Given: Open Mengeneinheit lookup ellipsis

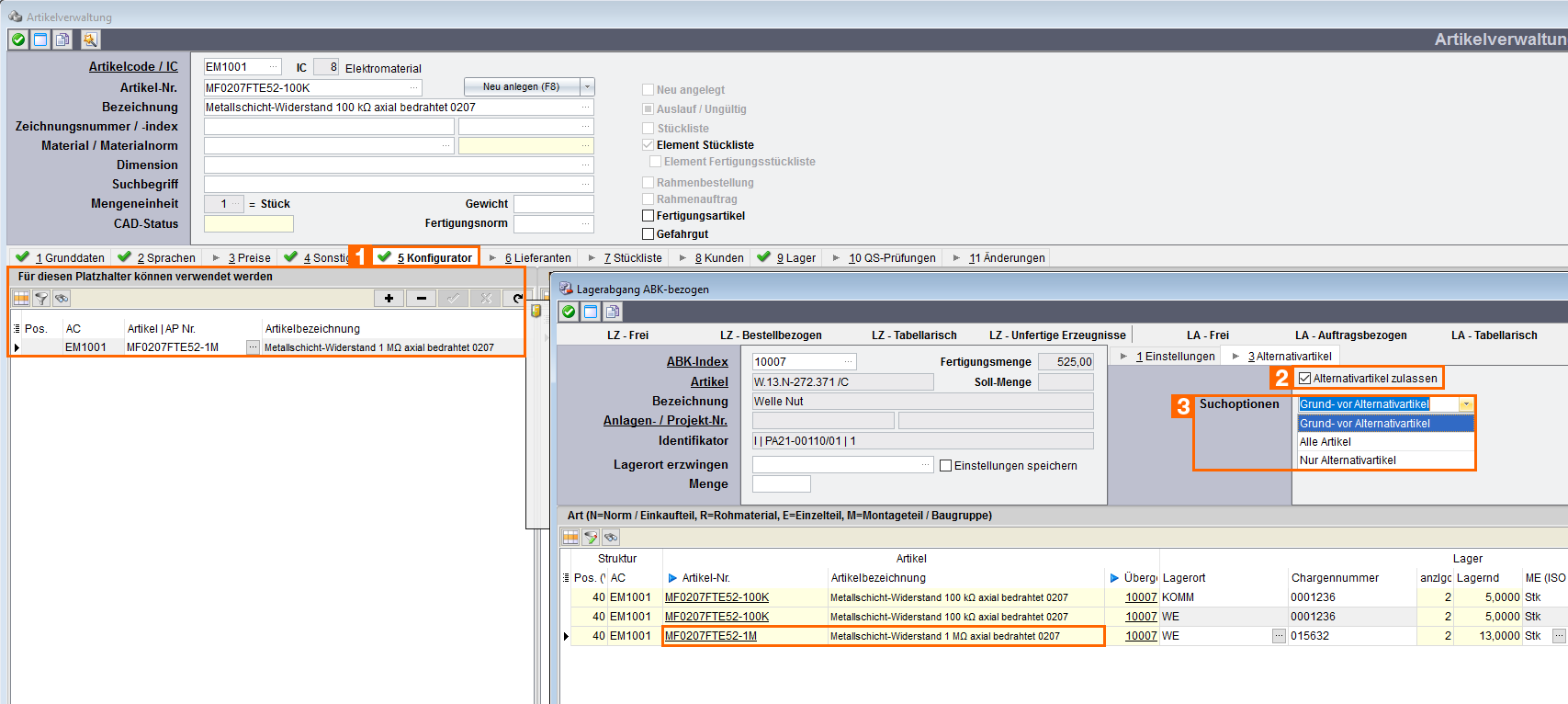Looking at the screenshot, I should (x=237, y=204).
